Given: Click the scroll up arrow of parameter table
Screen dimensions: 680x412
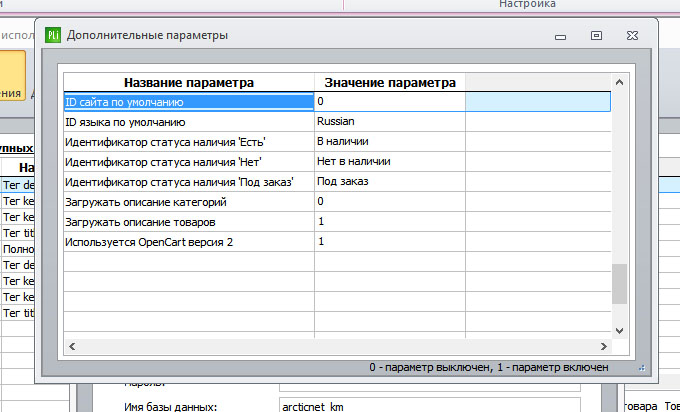Looking at the screenshot, I should pos(619,82).
